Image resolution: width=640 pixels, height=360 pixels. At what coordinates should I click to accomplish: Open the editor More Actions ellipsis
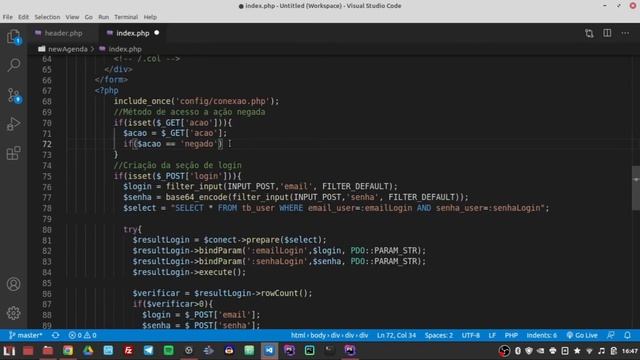pyautogui.click(x=625, y=33)
